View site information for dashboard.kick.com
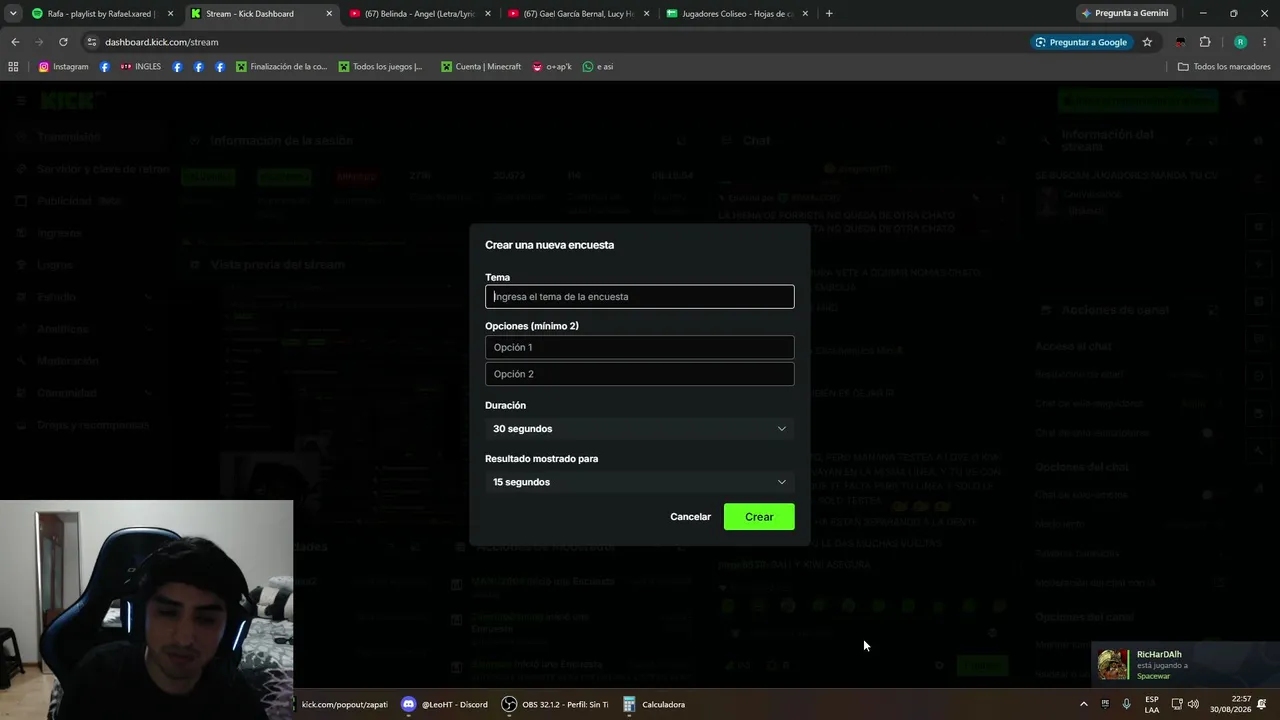1280x720 pixels. click(x=92, y=42)
